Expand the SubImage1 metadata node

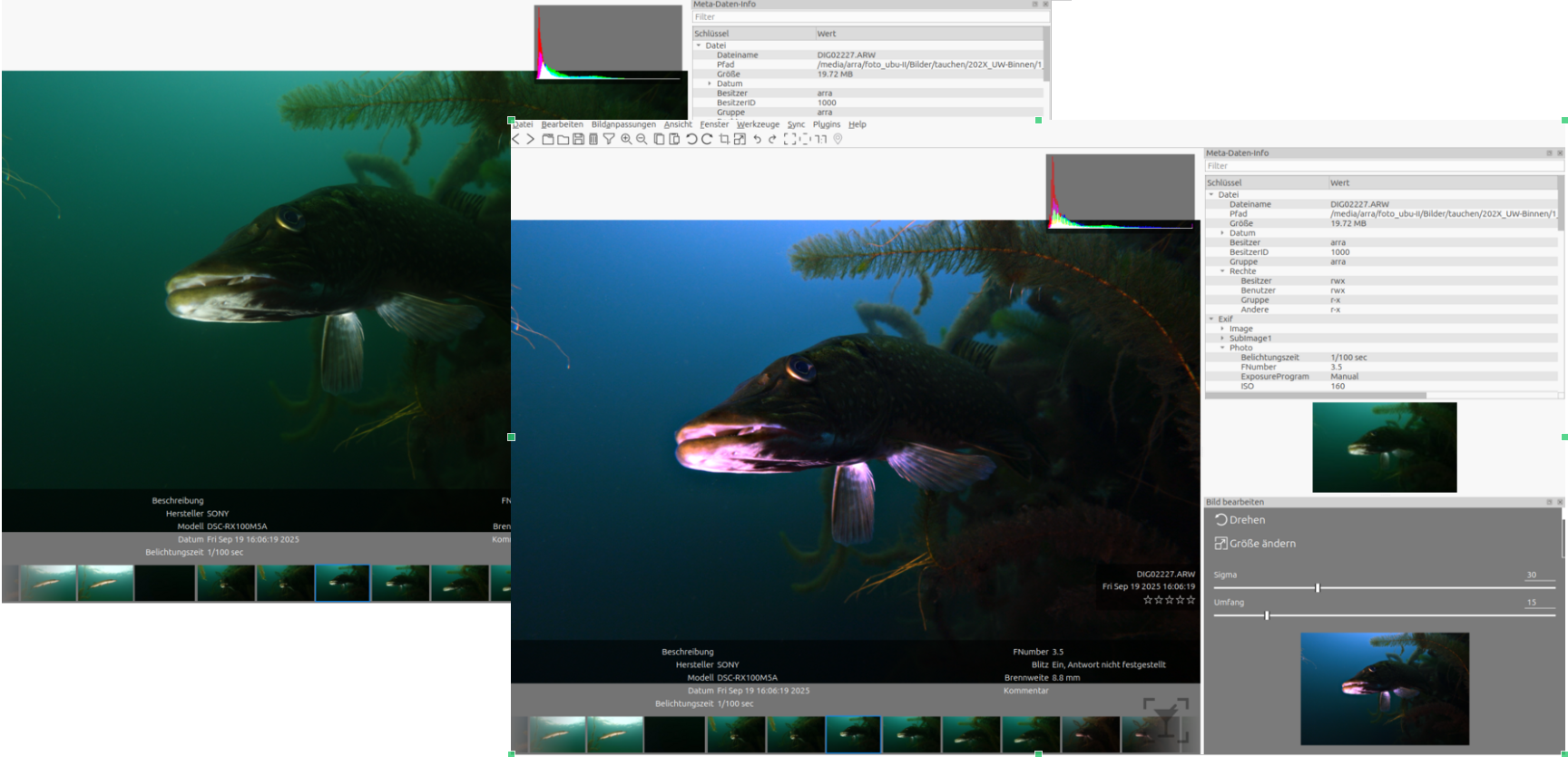[1222, 339]
